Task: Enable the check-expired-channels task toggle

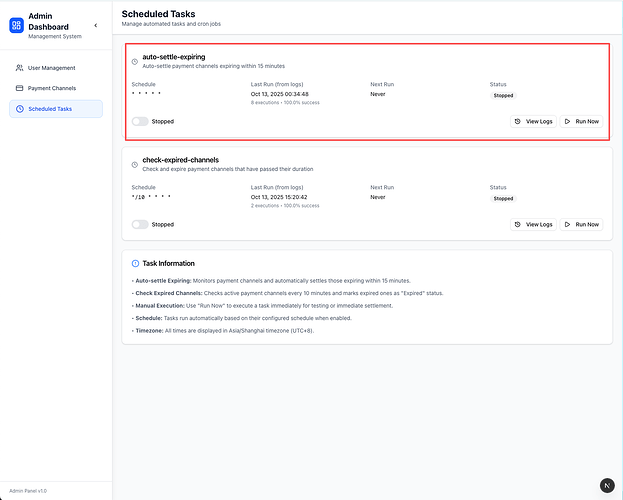Action: tap(140, 224)
